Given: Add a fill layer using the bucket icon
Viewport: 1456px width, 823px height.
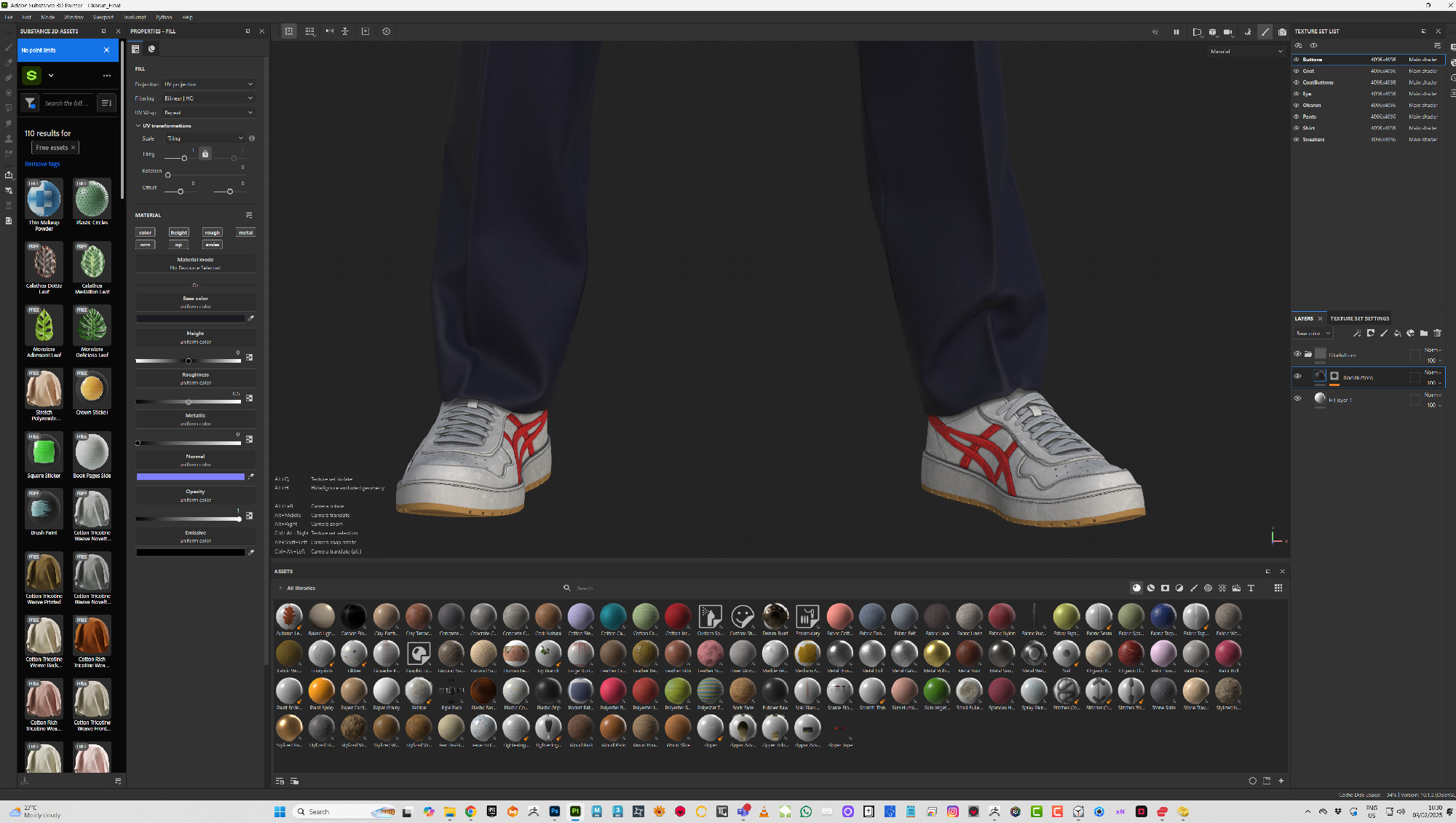Looking at the screenshot, I should [1397, 334].
